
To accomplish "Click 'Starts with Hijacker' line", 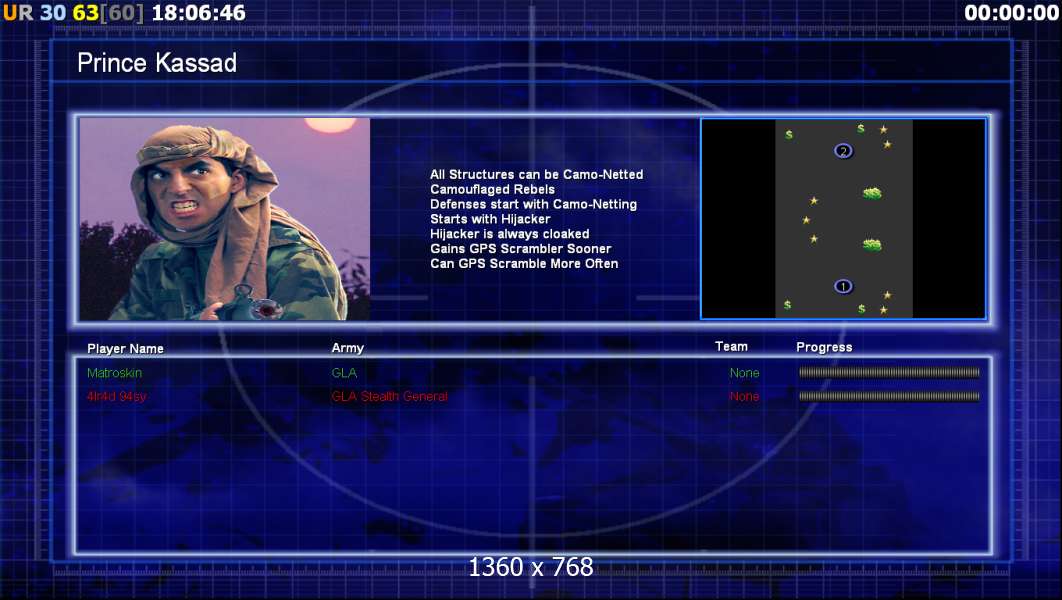I will tap(490, 219).
